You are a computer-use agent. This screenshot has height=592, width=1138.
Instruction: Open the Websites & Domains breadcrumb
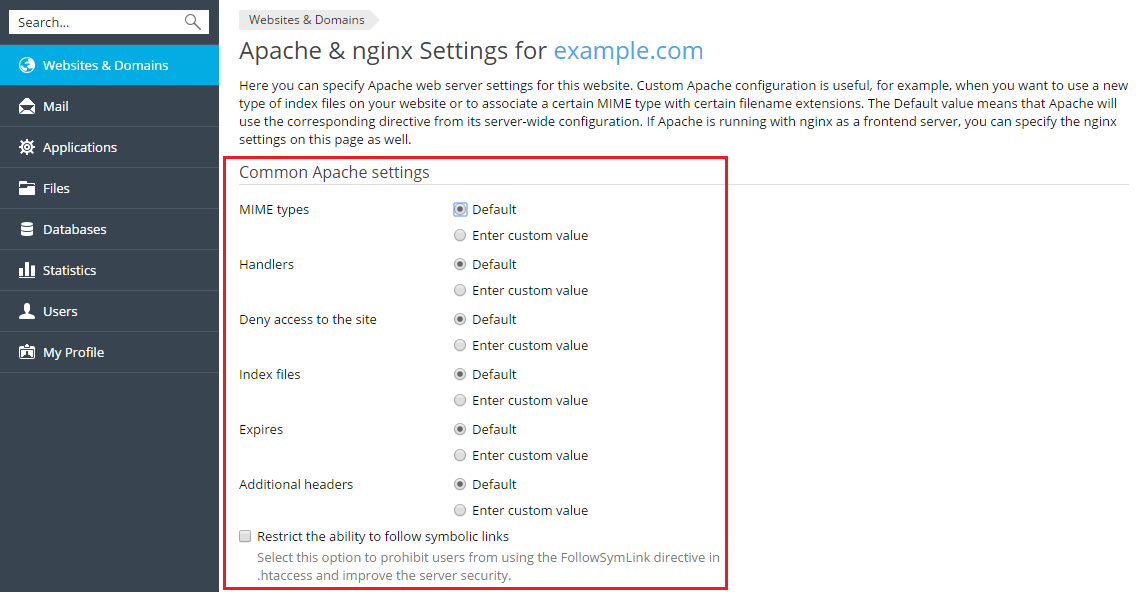pyautogui.click(x=306, y=20)
